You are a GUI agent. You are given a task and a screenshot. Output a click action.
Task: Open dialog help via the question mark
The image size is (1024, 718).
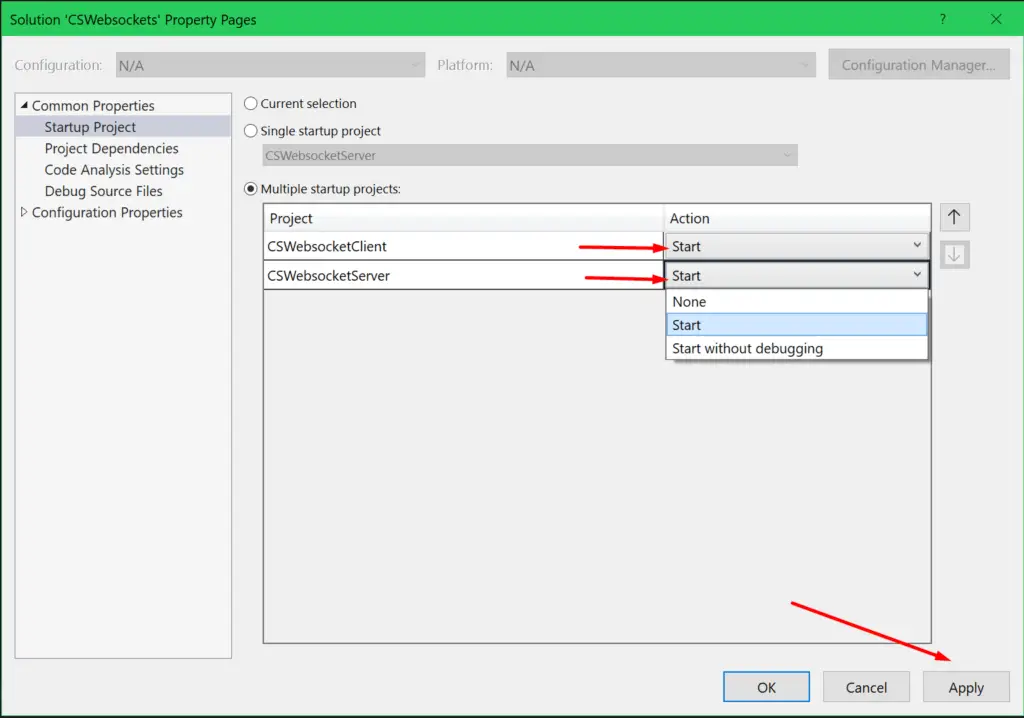tap(942, 19)
